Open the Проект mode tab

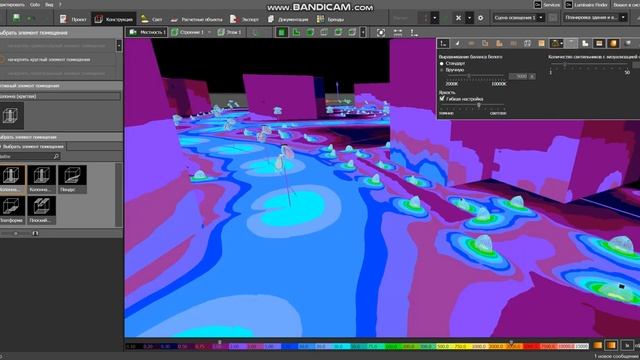click(73, 19)
